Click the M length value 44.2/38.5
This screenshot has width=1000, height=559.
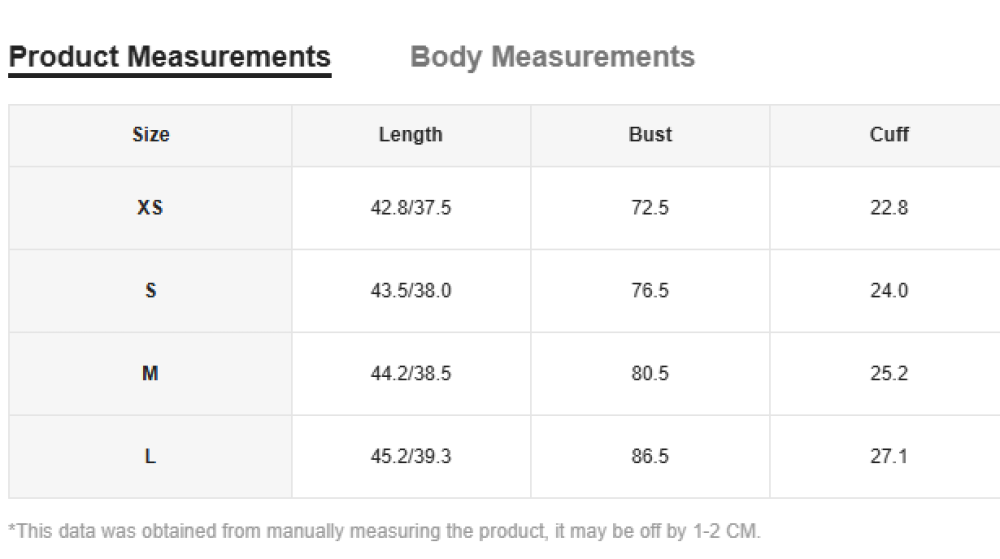(411, 374)
